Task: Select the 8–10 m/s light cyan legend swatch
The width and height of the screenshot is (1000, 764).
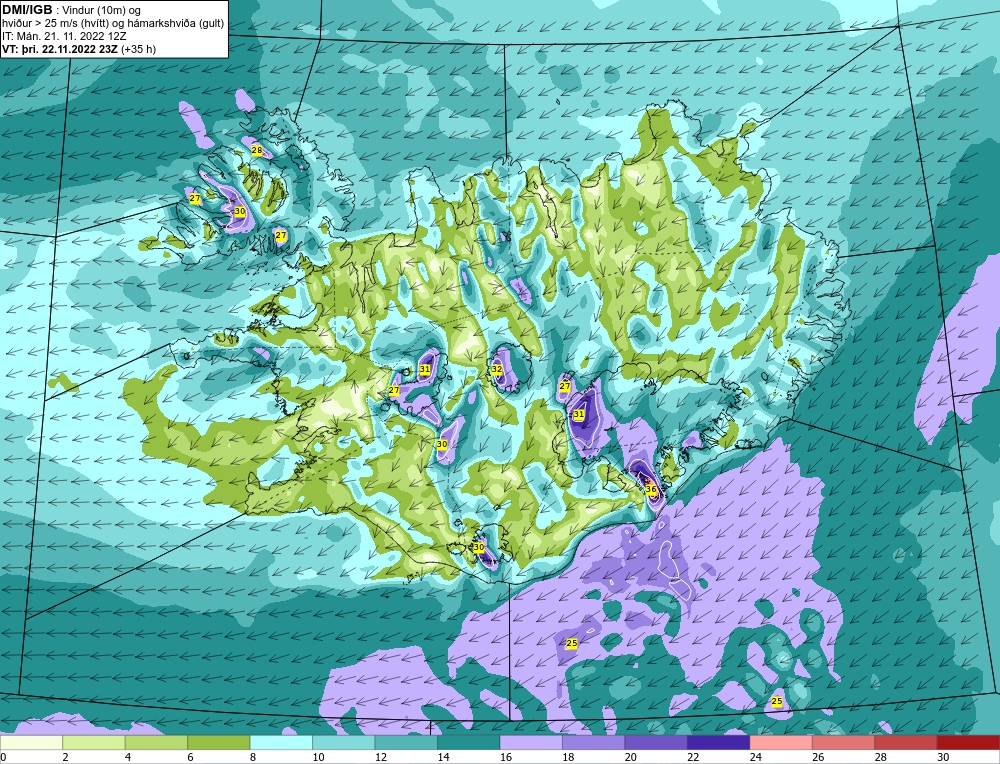Action: coord(281,742)
